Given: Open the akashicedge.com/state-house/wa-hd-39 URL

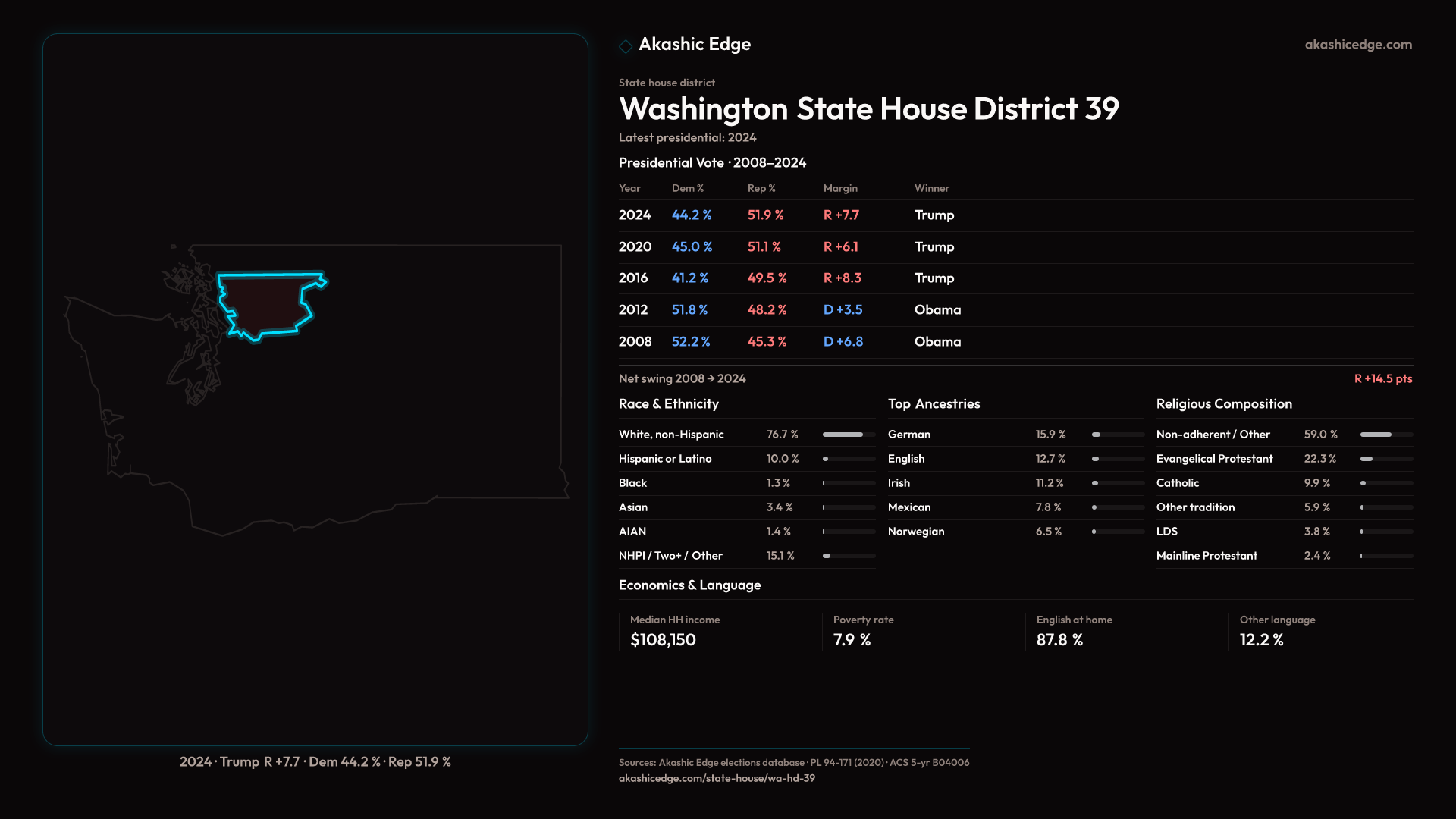Looking at the screenshot, I should pos(717,778).
